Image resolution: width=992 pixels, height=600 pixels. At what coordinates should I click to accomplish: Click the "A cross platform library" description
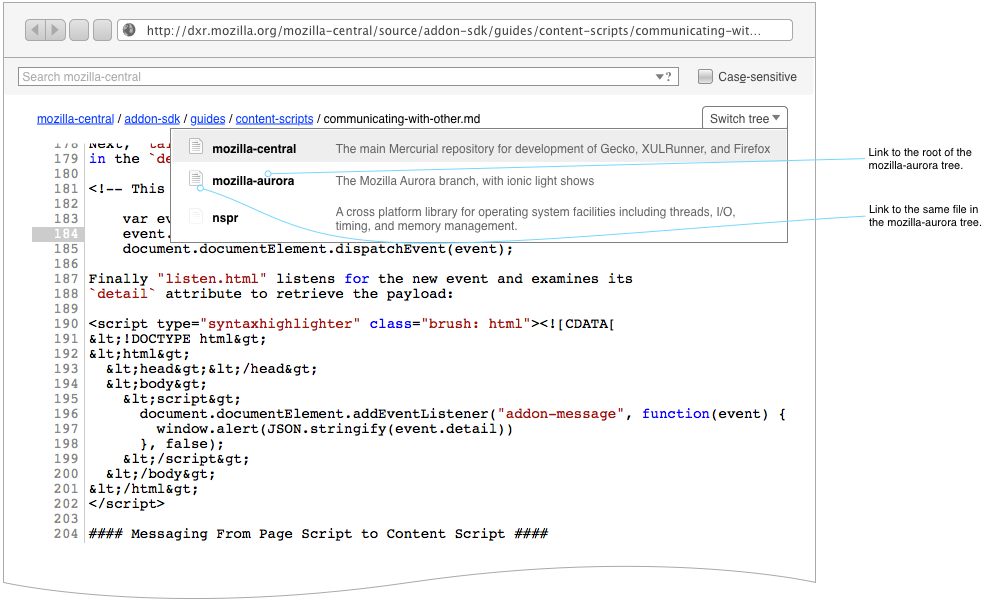pyautogui.click(x=535, y=219)
